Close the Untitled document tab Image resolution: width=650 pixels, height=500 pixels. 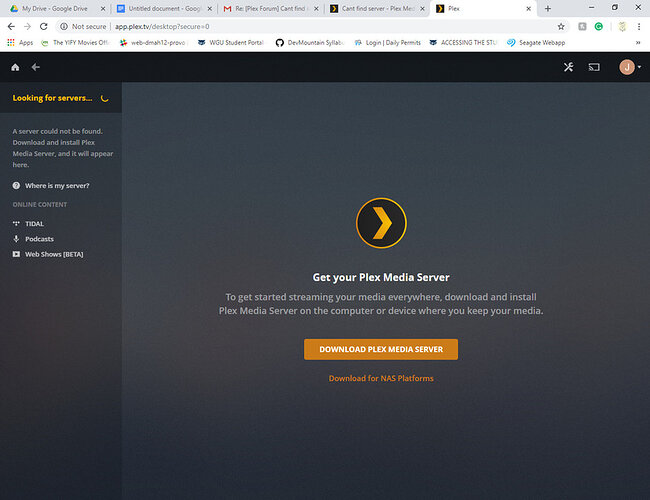click(210, 9)
